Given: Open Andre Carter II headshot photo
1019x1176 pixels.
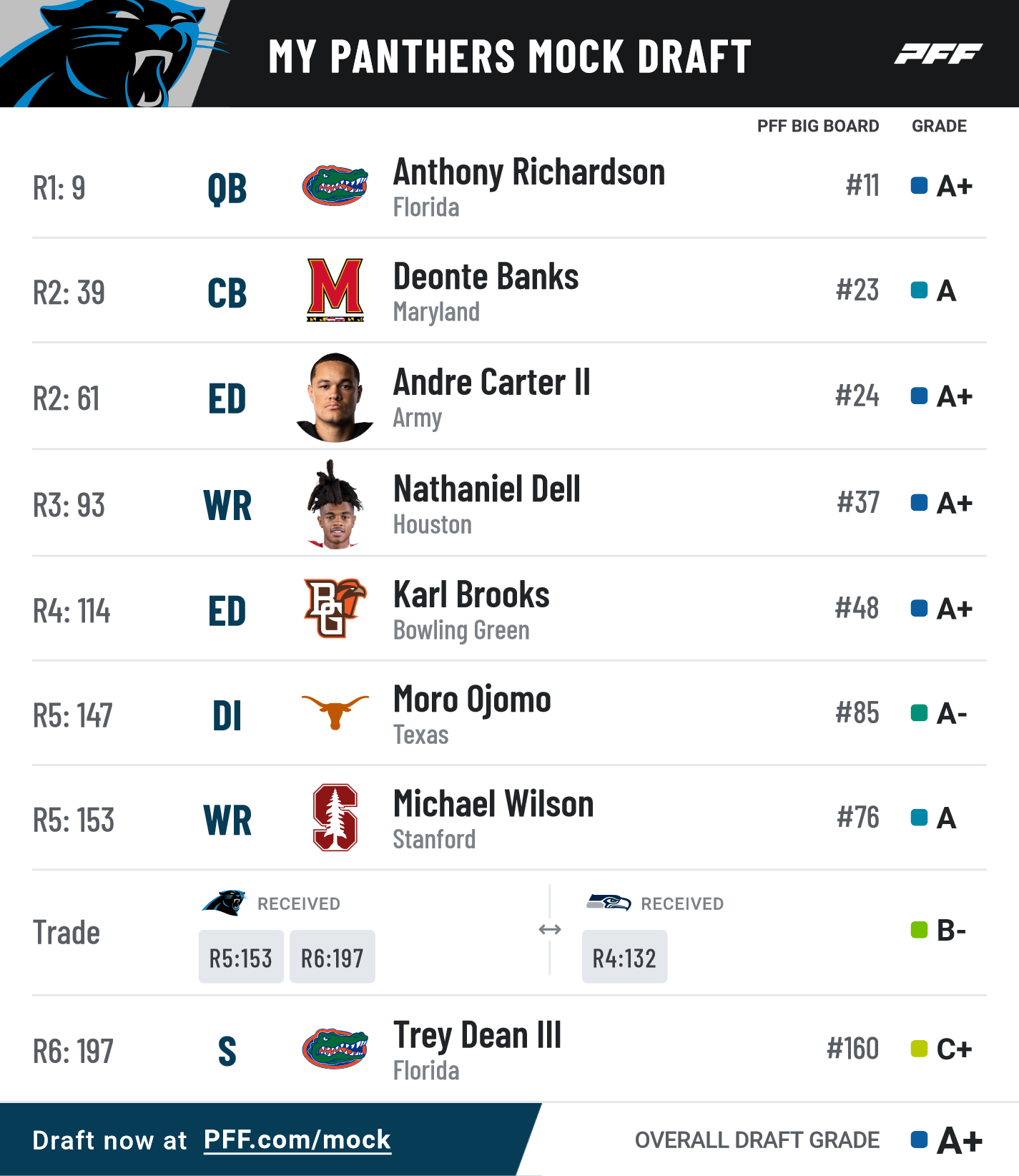Looking at the screenshot, I should 335,397.
